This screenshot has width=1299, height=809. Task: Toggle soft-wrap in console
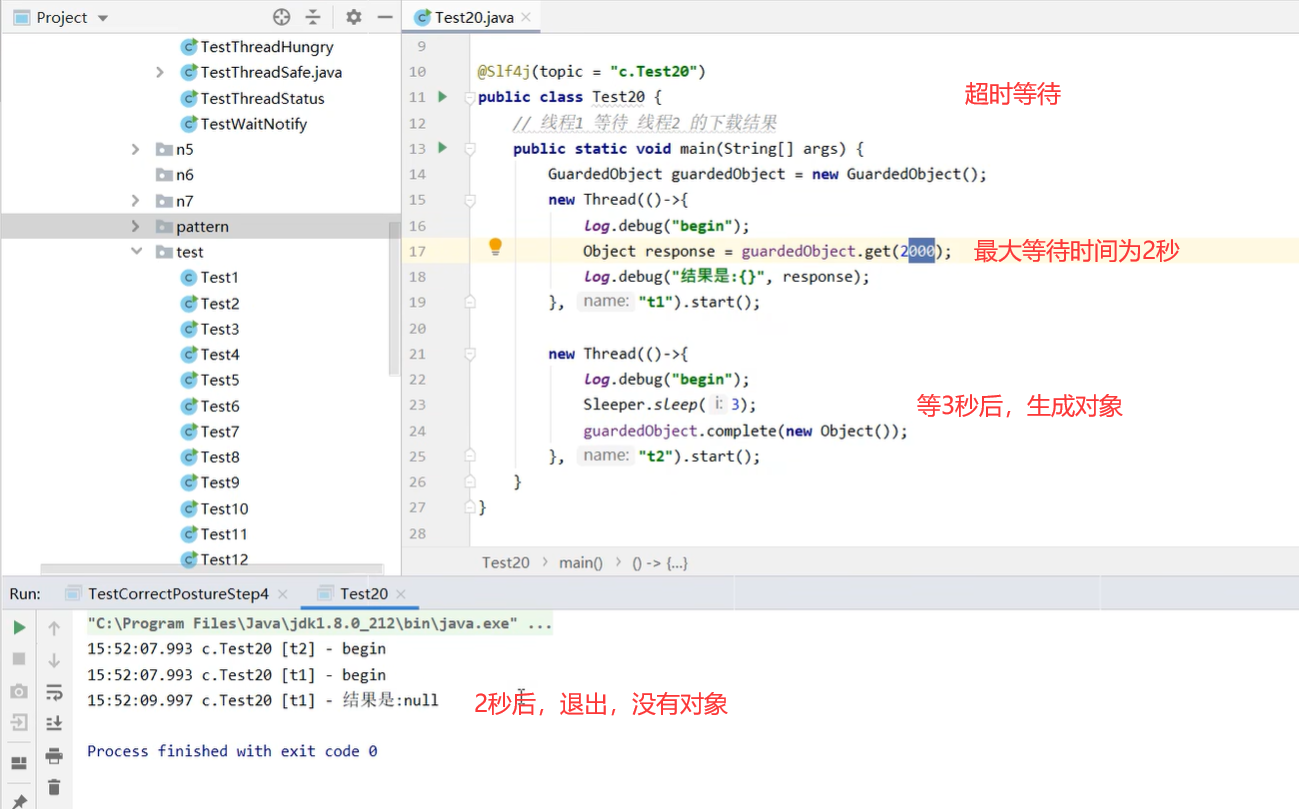click(x=54, y=691)
